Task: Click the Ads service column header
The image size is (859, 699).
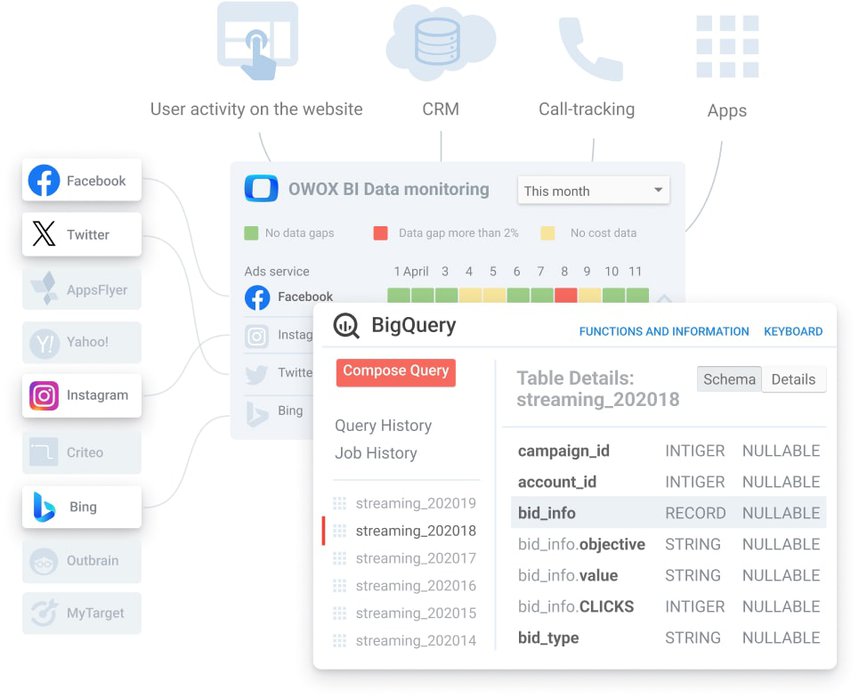Action: (x=277, y=272)
